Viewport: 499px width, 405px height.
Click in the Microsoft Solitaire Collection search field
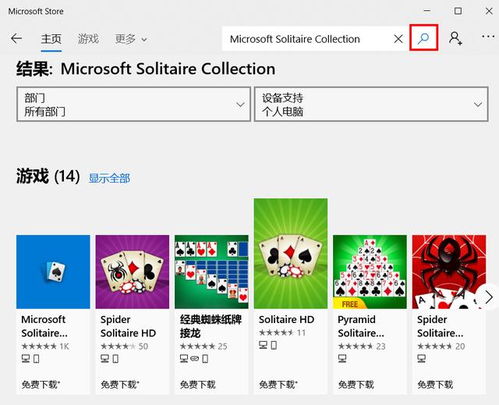(x=308, y=39)
